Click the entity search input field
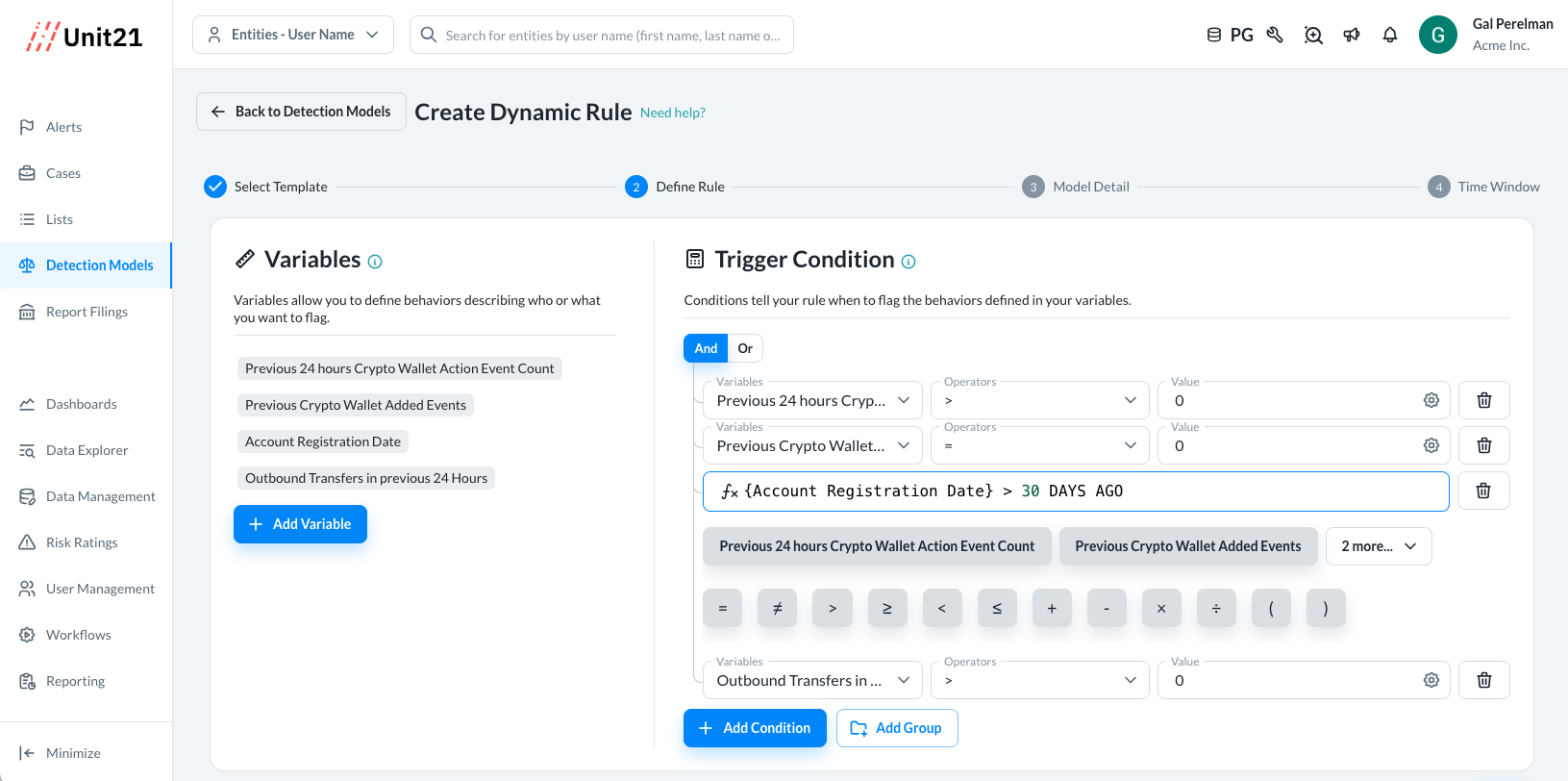Viewport: 1568px width, 781px height. point(612,36)
